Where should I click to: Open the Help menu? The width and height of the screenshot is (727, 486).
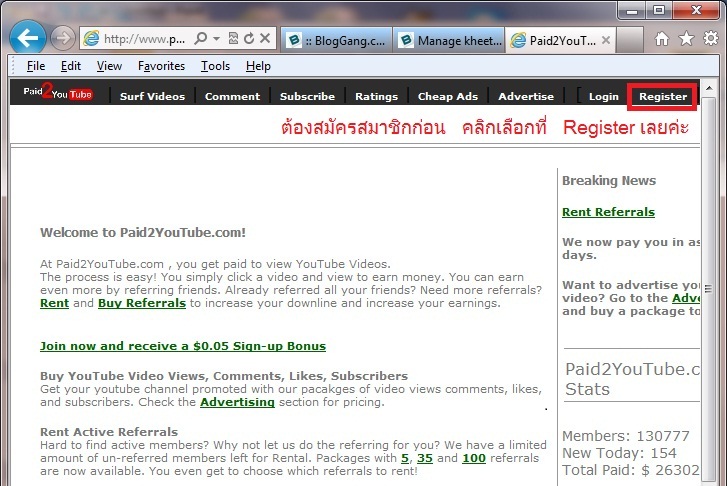pos(258,66)
